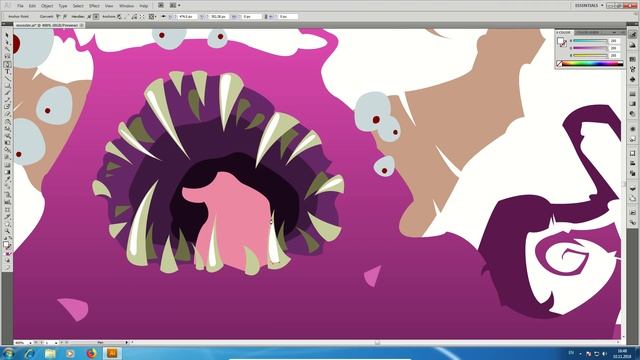Open the Gradient panel icon in dock
640x360 pixels.
[x=632, y=104]
